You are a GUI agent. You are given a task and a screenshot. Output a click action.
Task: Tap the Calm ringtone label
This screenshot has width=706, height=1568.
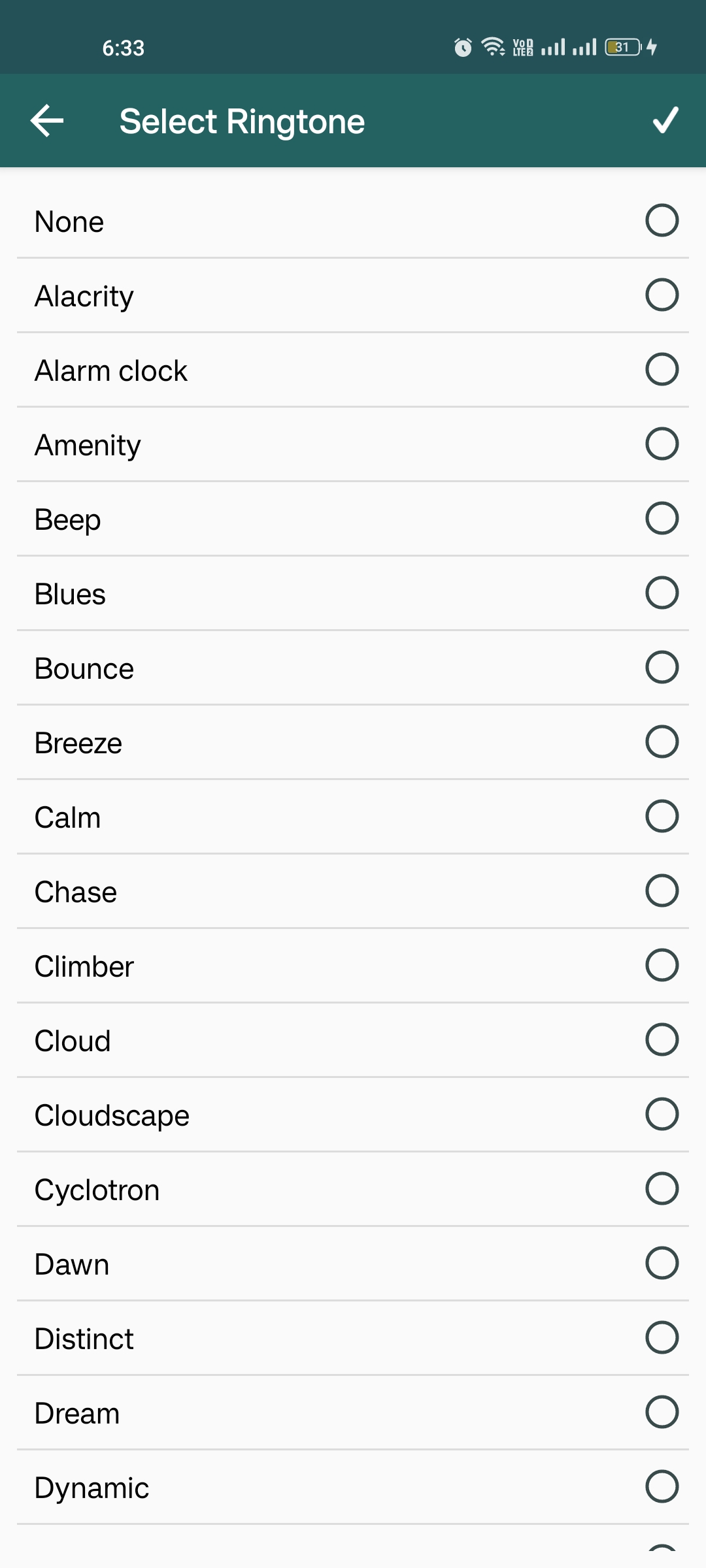point(67,817)
